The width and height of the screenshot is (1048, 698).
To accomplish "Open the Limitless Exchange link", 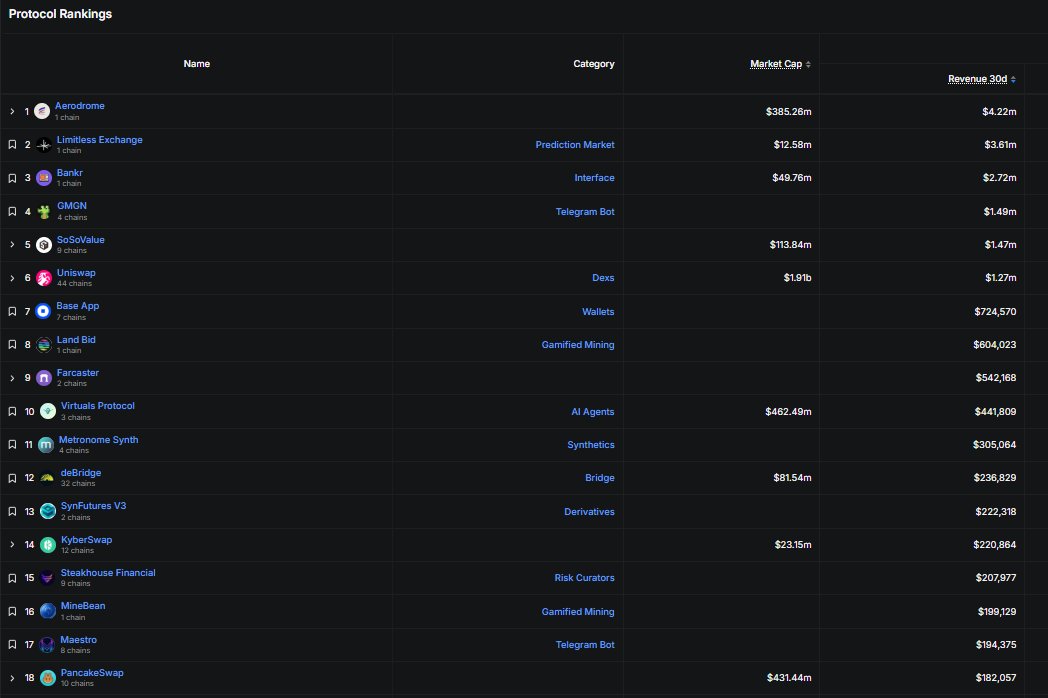I will click(100, 140).
